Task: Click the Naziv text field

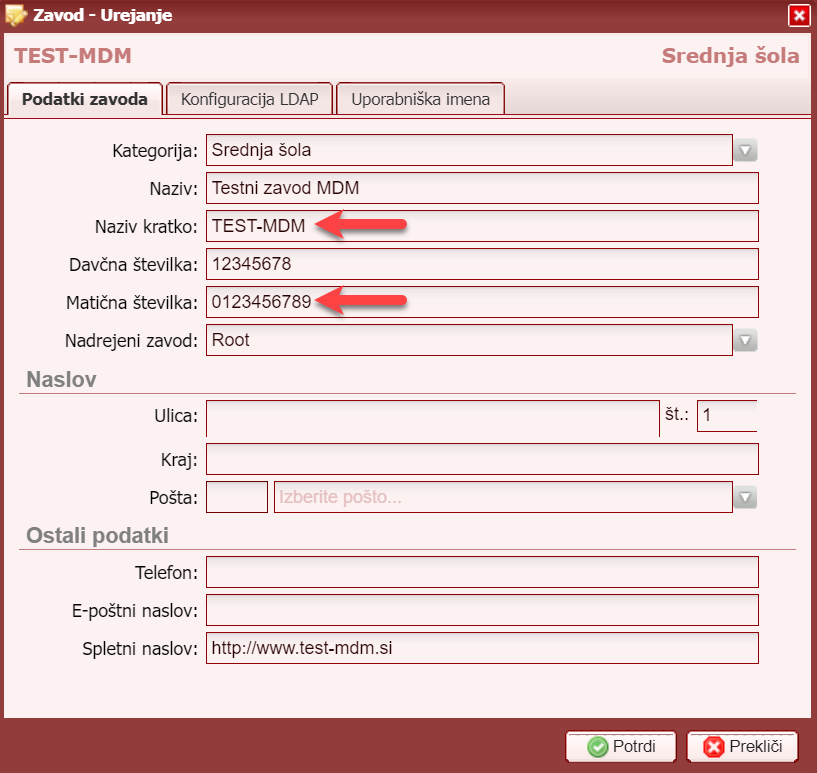Action: 482,188
